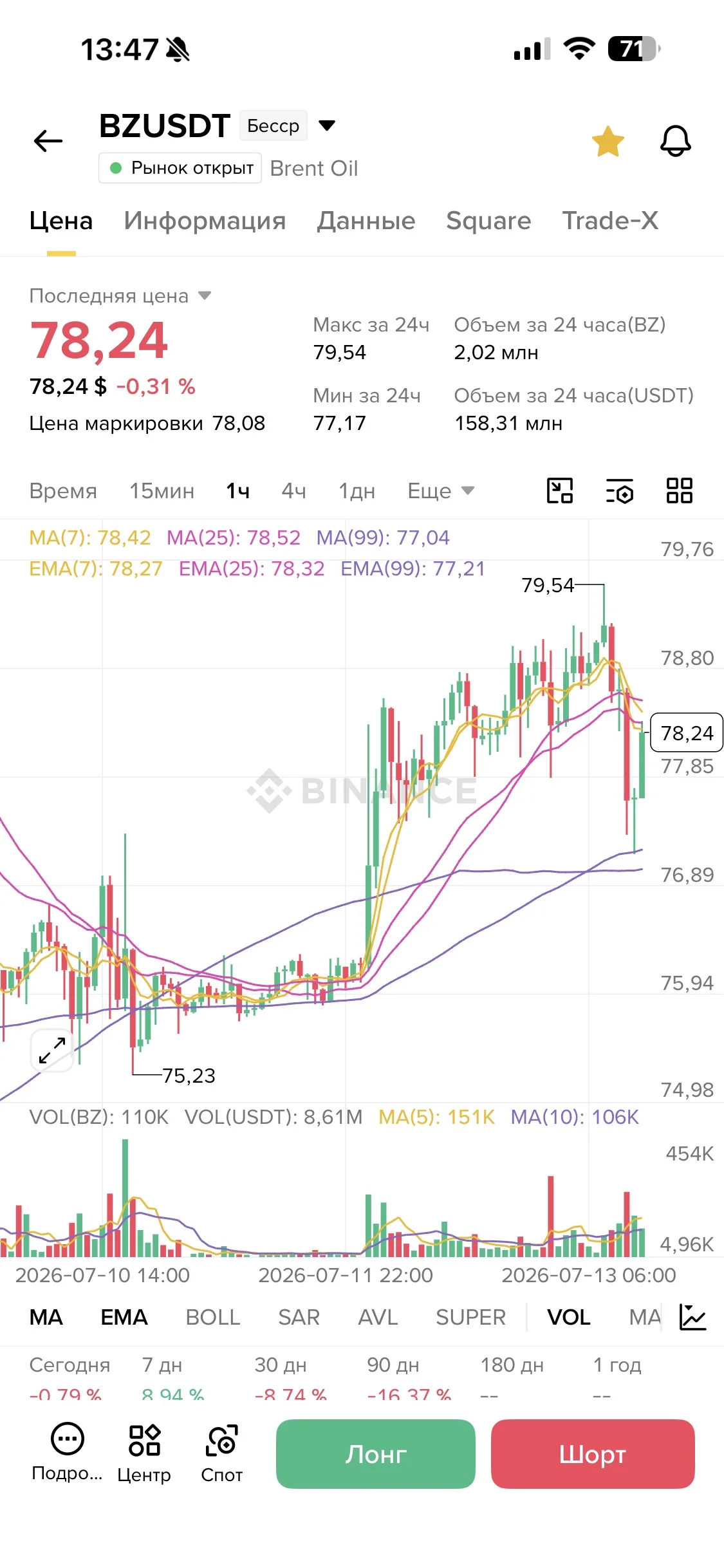
Task: Tap the EMA(7): 78,27 indicator label
Action: click(x=96, y=568)
